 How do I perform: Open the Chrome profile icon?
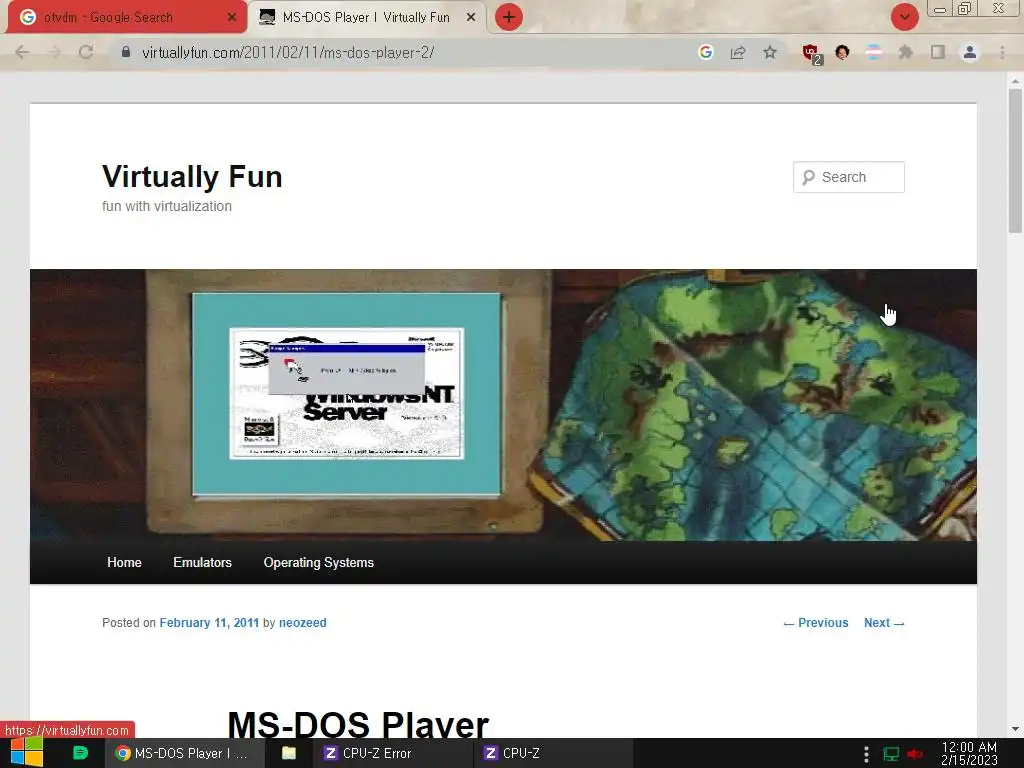pos(970,52)
